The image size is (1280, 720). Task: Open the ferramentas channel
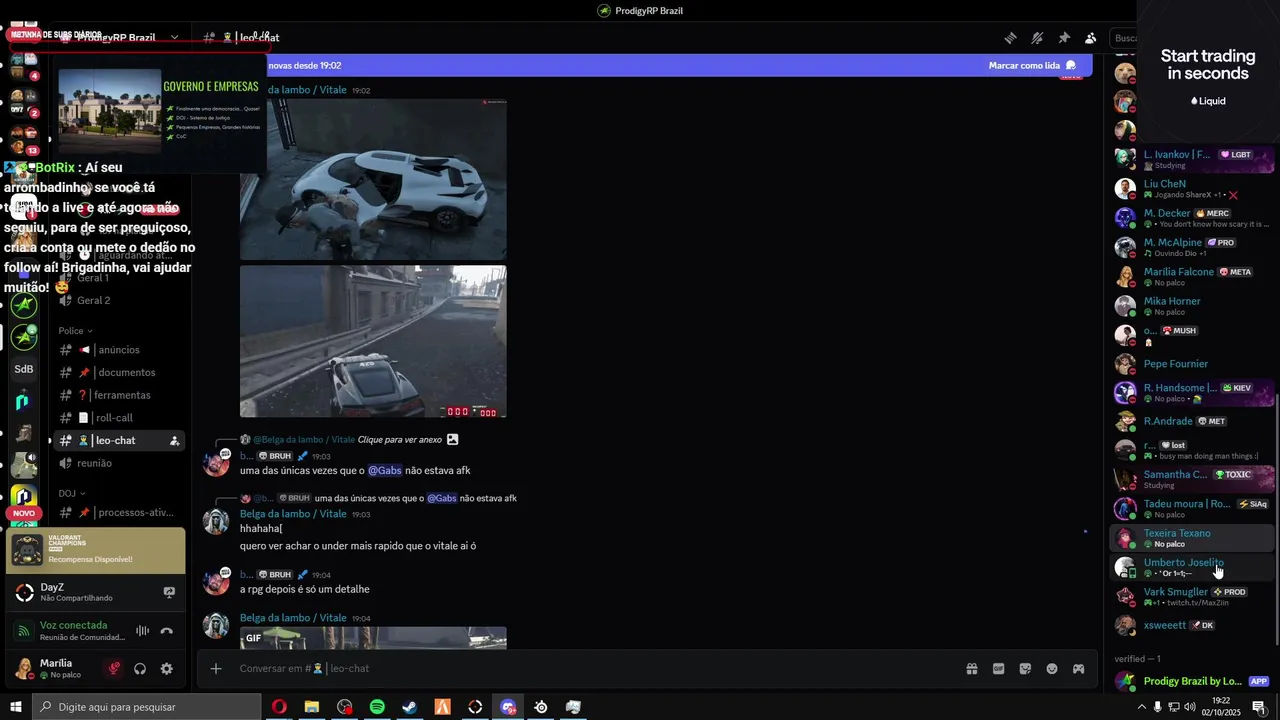click(x=120, y=395)
